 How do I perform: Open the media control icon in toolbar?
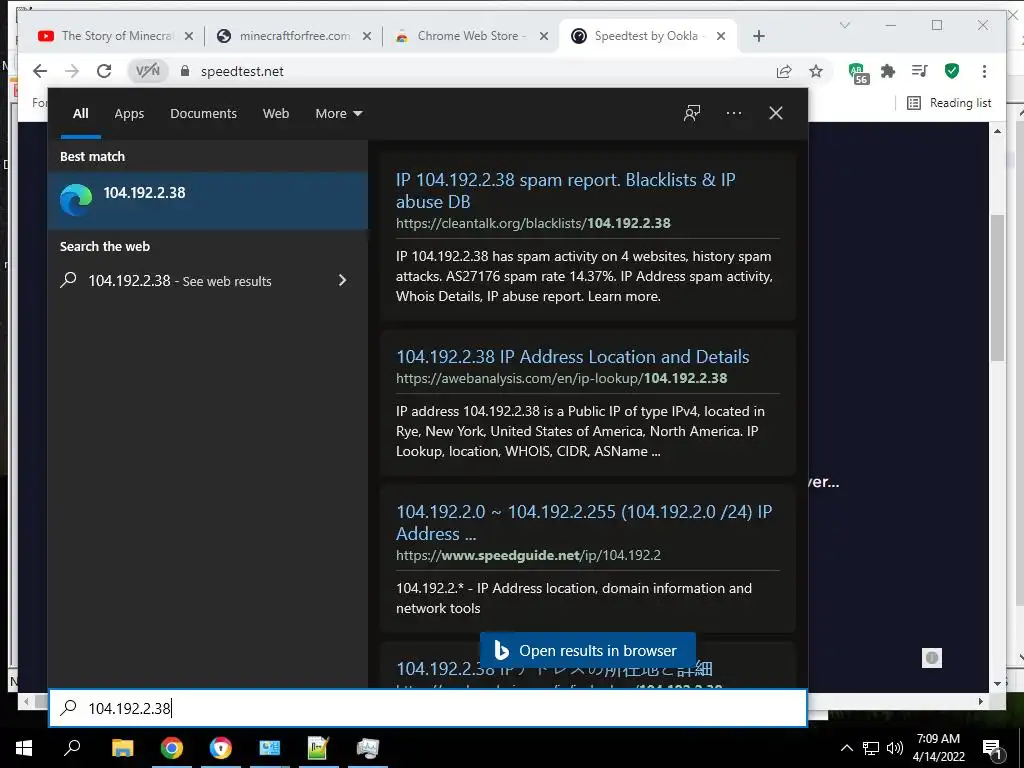(920, 71)
